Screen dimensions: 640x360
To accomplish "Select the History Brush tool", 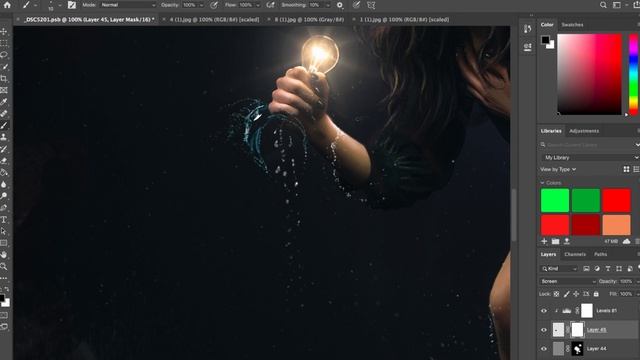I will pos(4,149).
